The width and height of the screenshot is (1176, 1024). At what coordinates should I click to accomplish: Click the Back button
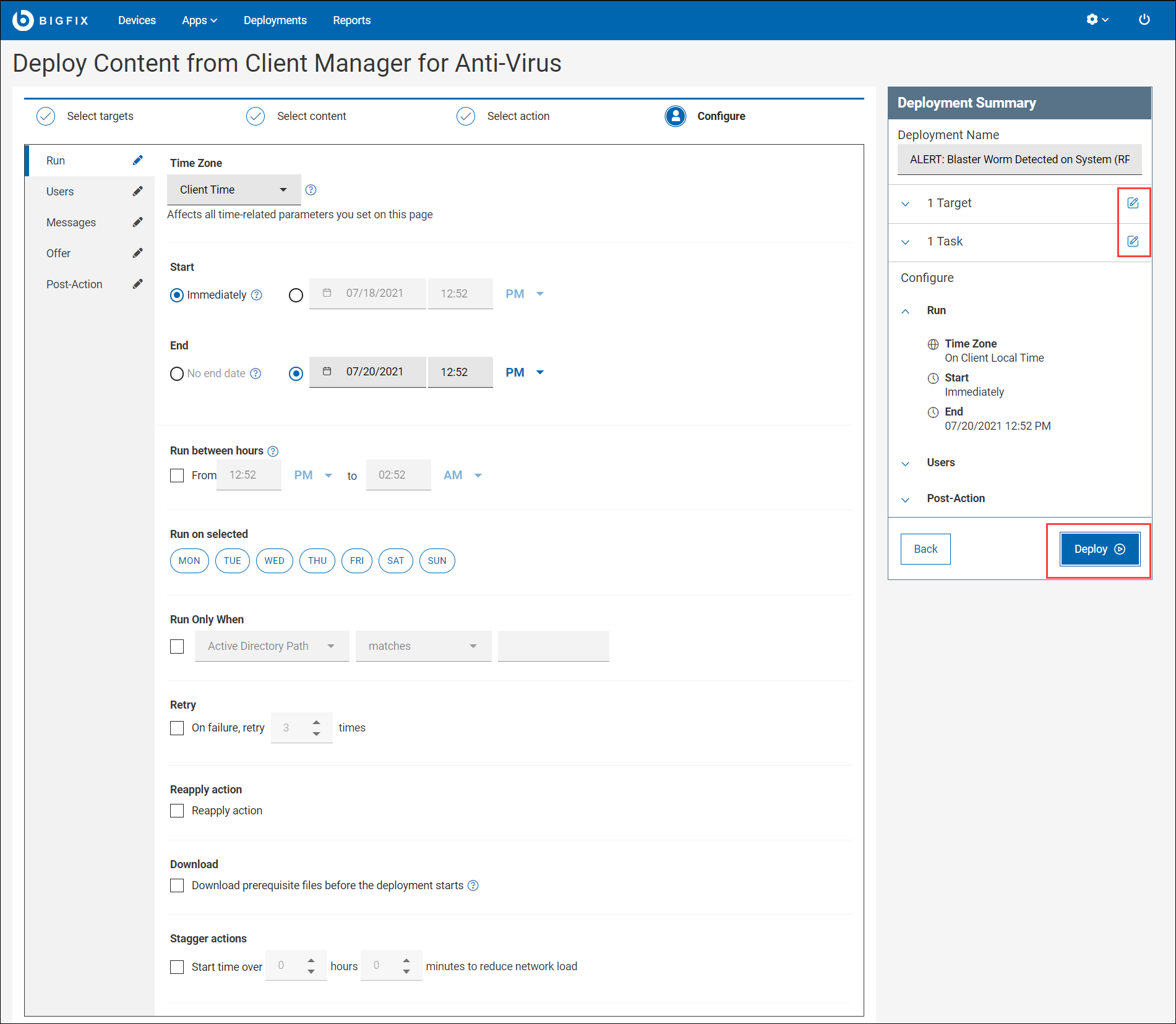click(925, 549)
